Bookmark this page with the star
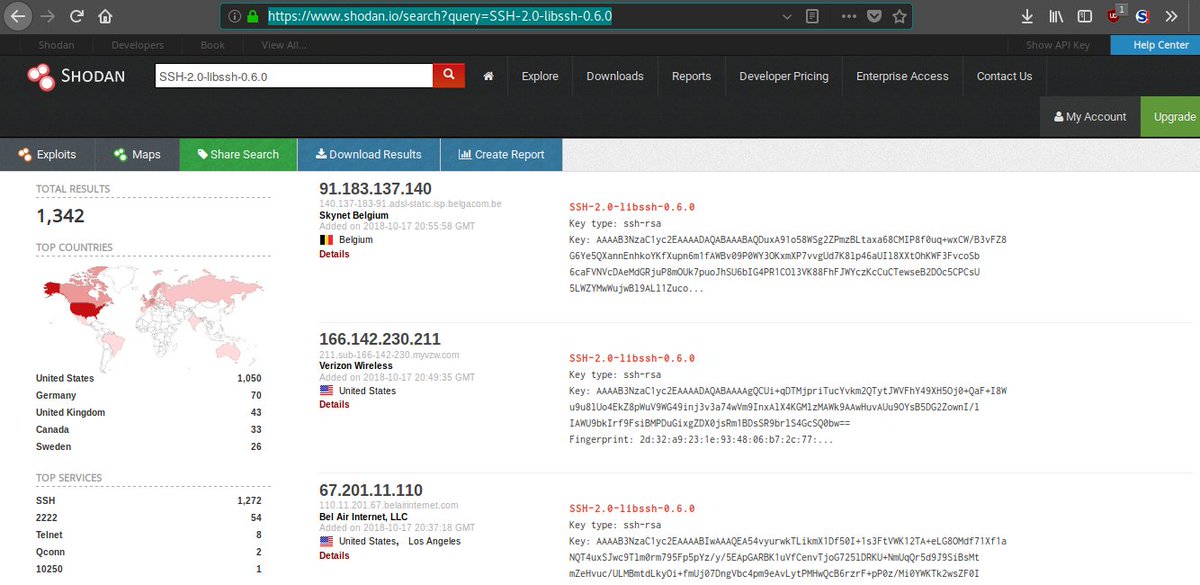The height and width of the screenshot is (585, 1200). pos(899,16)
